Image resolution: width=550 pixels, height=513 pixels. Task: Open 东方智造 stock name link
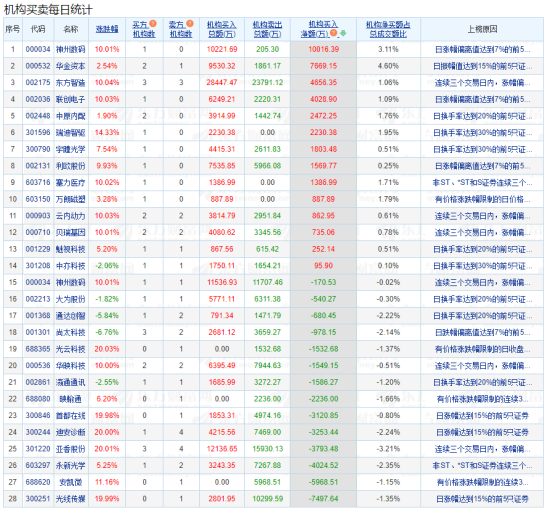71,83
